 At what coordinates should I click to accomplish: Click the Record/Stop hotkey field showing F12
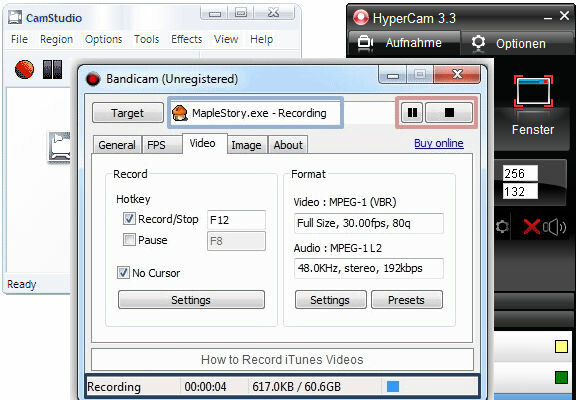click(x=236, y=220)
